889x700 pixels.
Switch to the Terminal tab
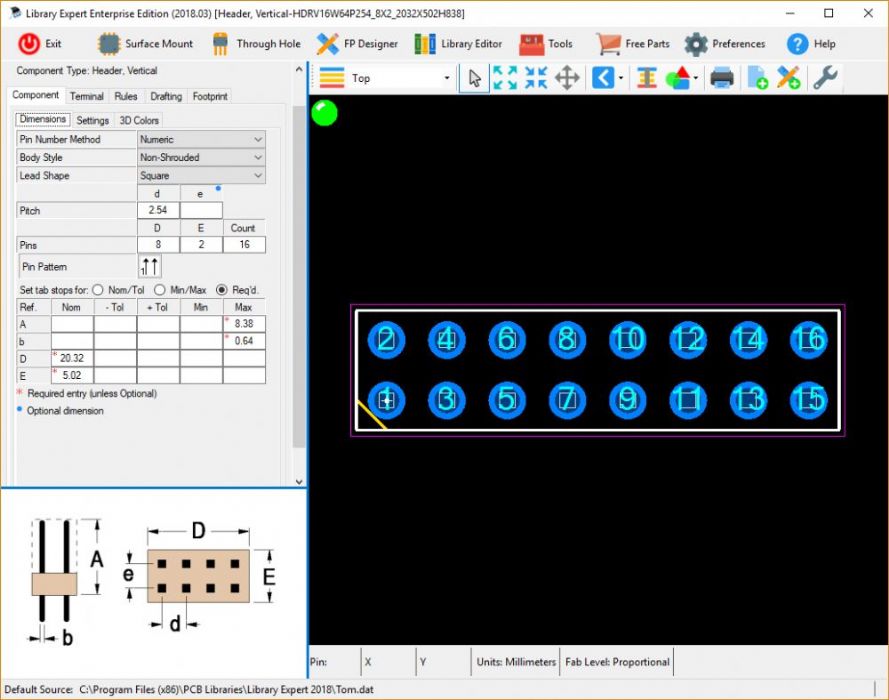[87, 96]
